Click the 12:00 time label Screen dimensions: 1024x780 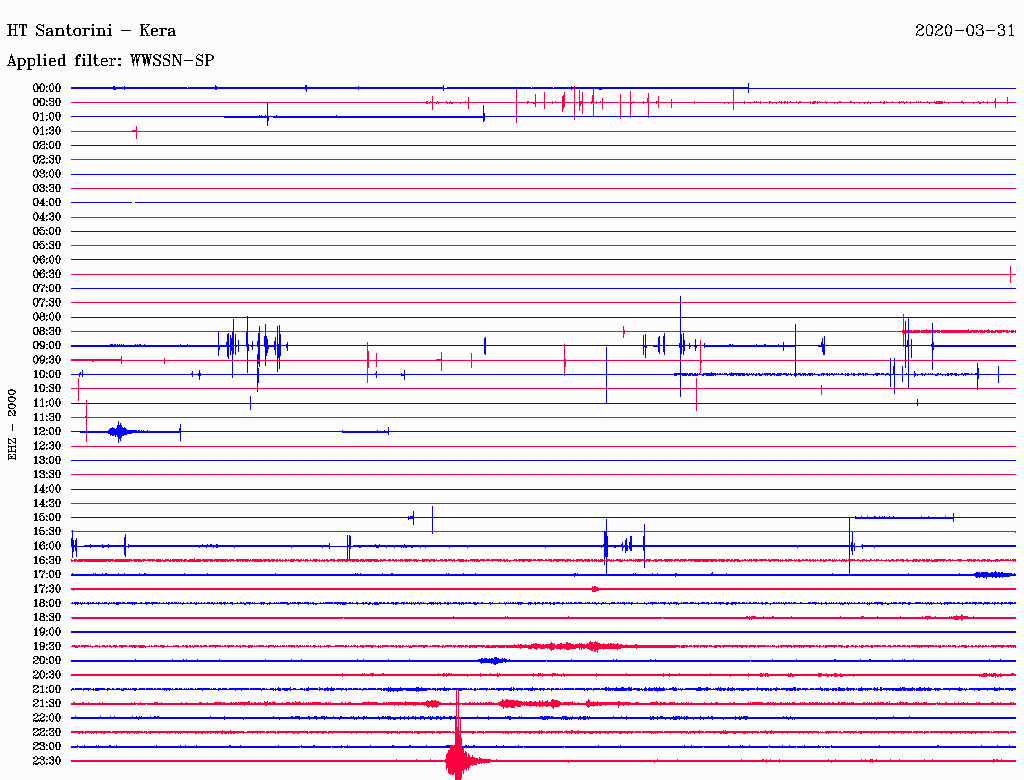coord(47,431)
